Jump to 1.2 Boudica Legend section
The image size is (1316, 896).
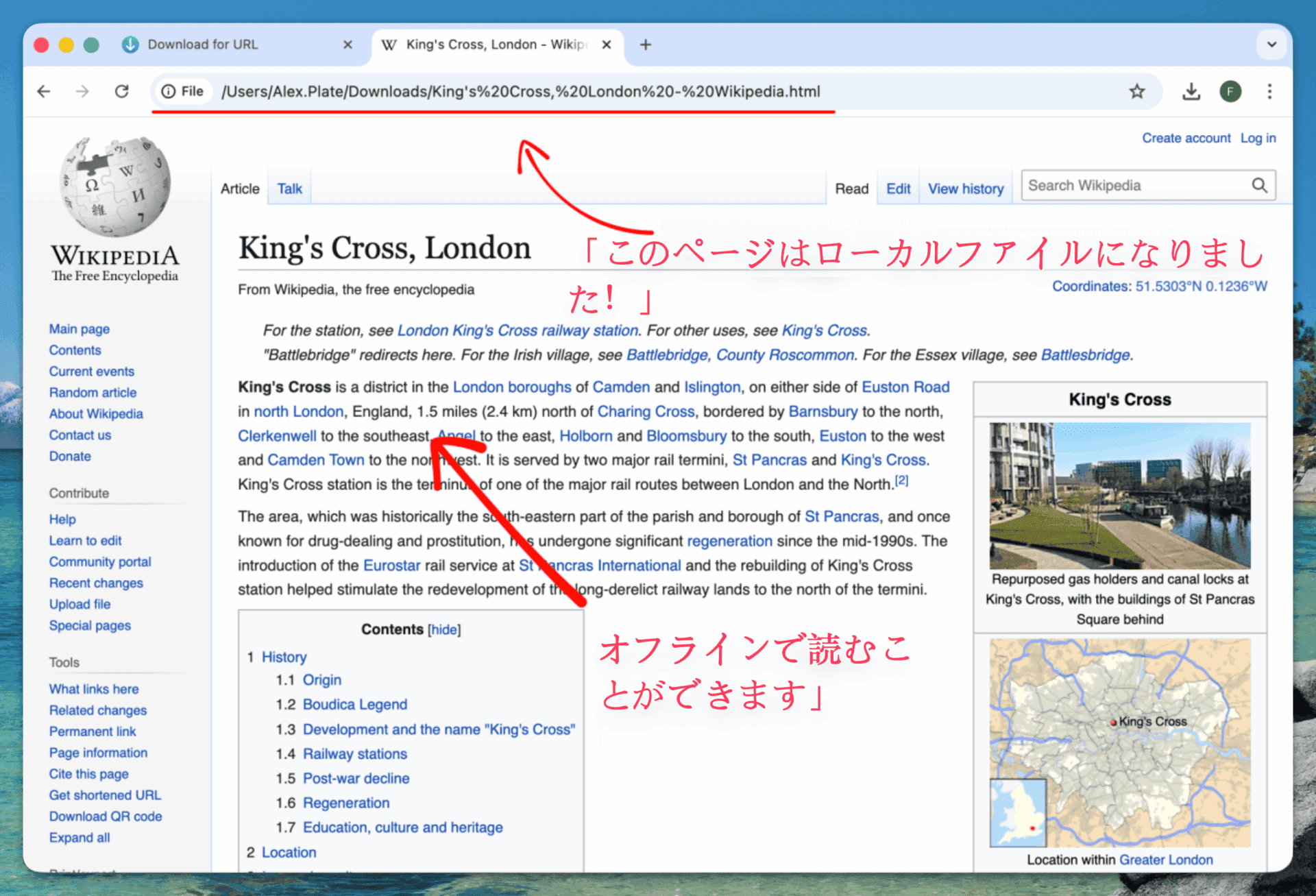tap(355, 705)
